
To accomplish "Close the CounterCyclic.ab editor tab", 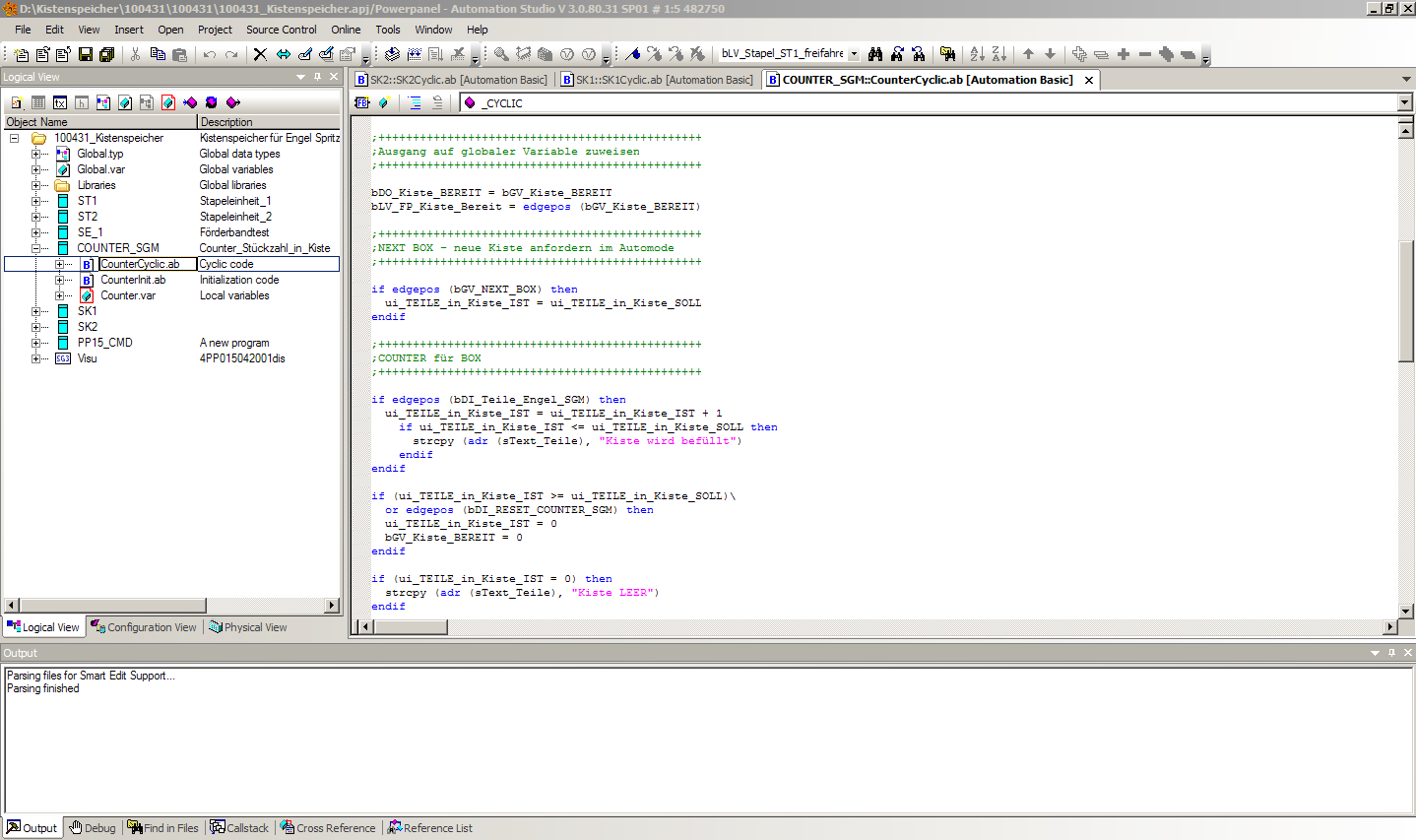I will (1089, 81).
